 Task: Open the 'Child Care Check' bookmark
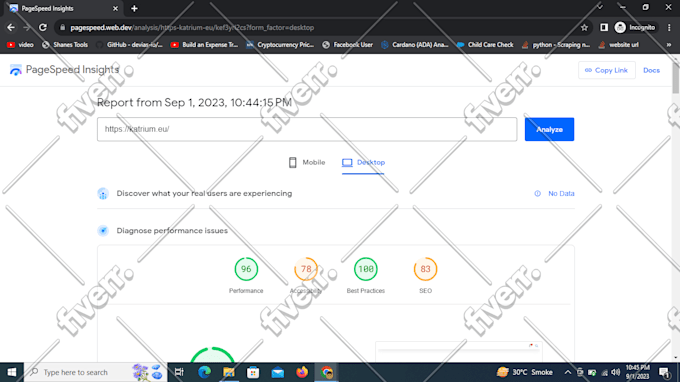click(x=485, y=45)
